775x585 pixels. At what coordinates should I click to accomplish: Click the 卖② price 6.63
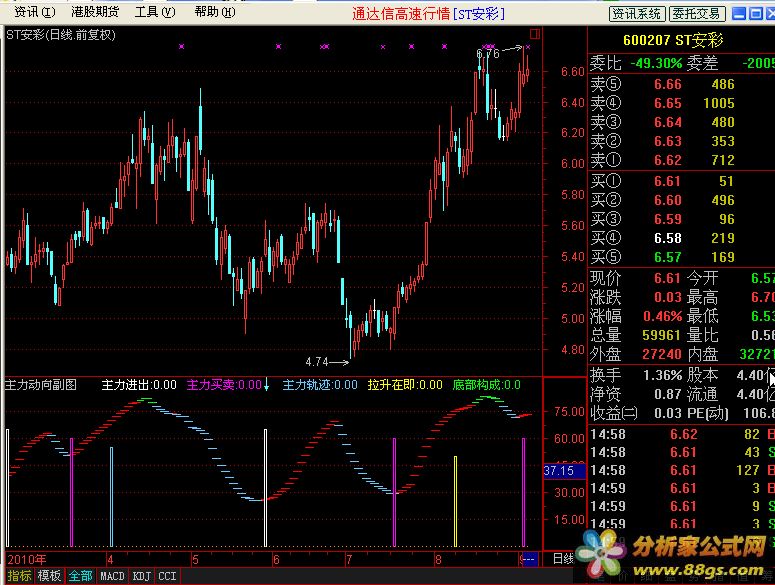pos(668,141)
